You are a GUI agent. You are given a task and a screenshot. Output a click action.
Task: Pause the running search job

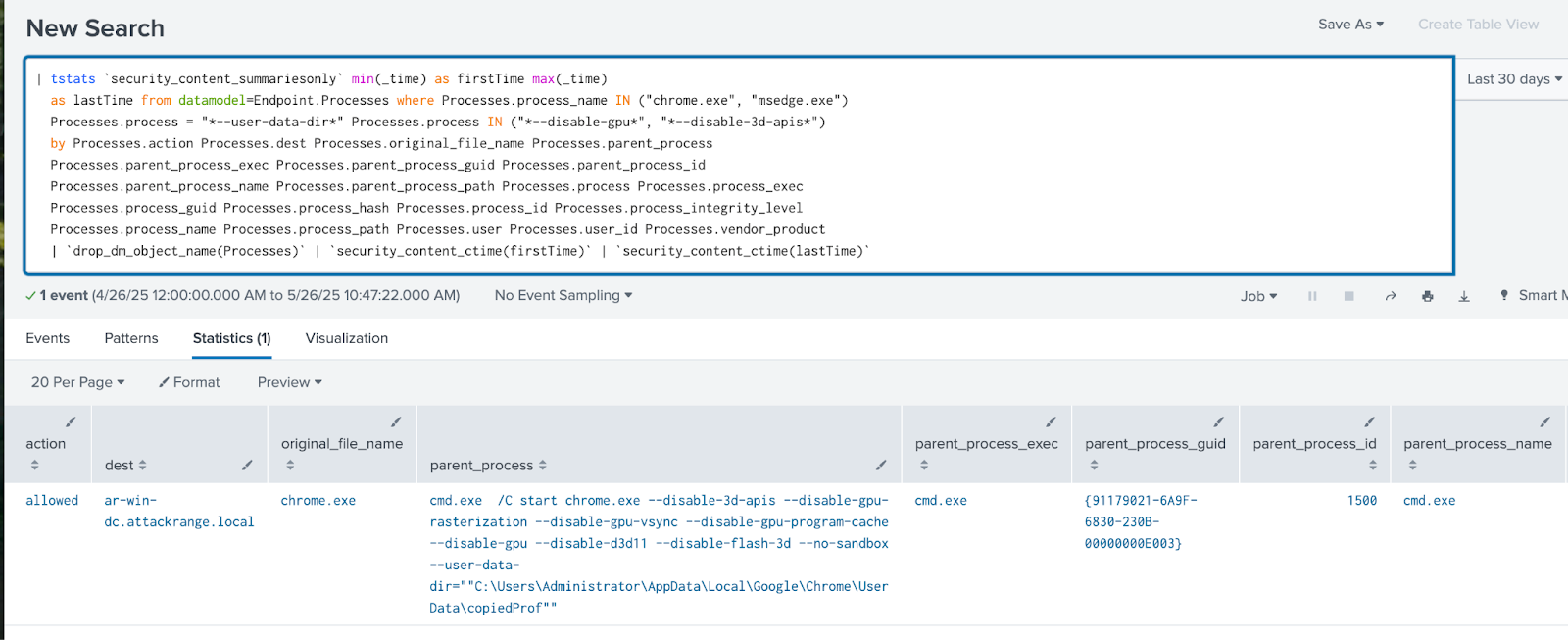click(1312, 296)
